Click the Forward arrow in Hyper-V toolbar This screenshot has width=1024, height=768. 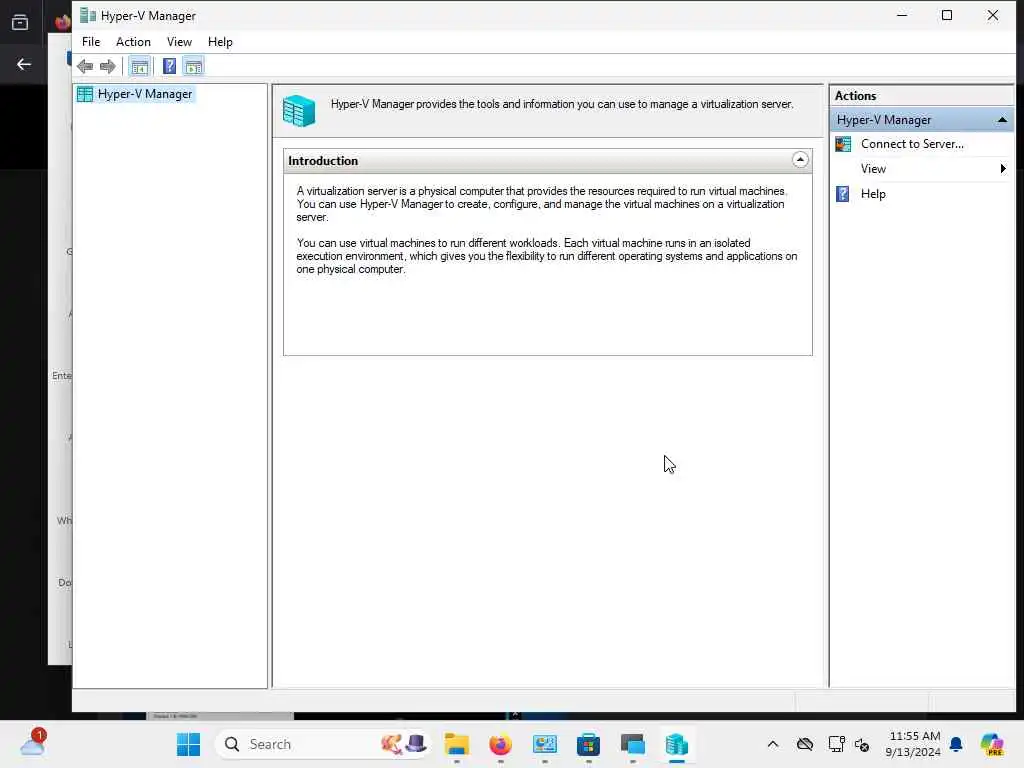108,66
